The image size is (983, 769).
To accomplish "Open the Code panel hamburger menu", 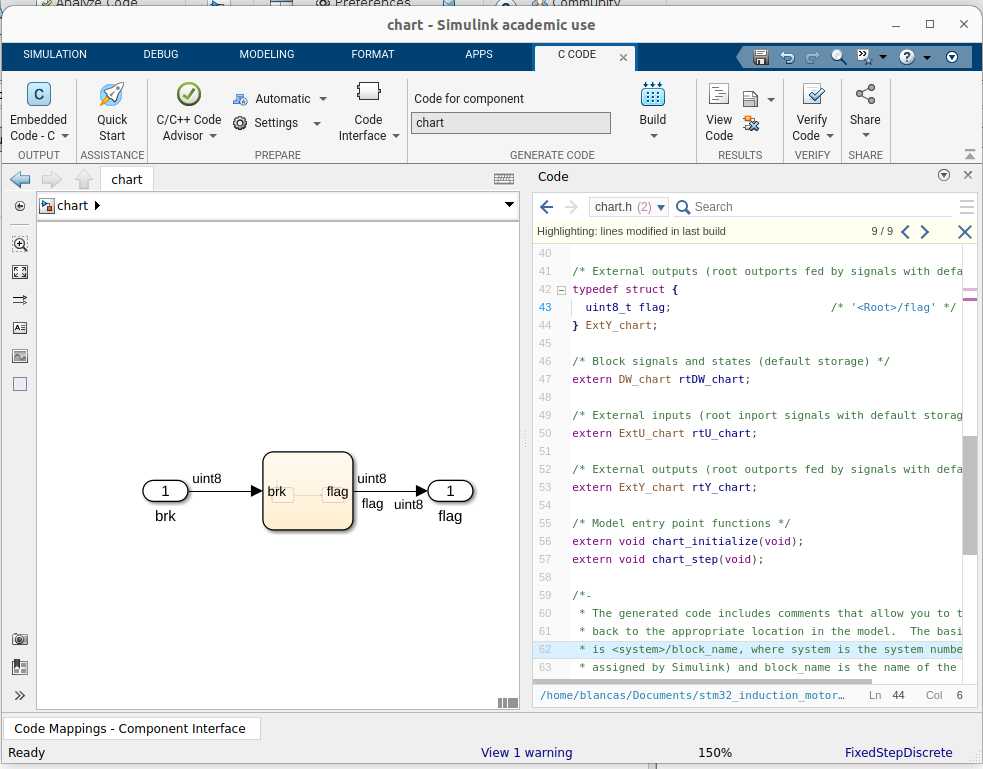I will (x=967, y=207).
